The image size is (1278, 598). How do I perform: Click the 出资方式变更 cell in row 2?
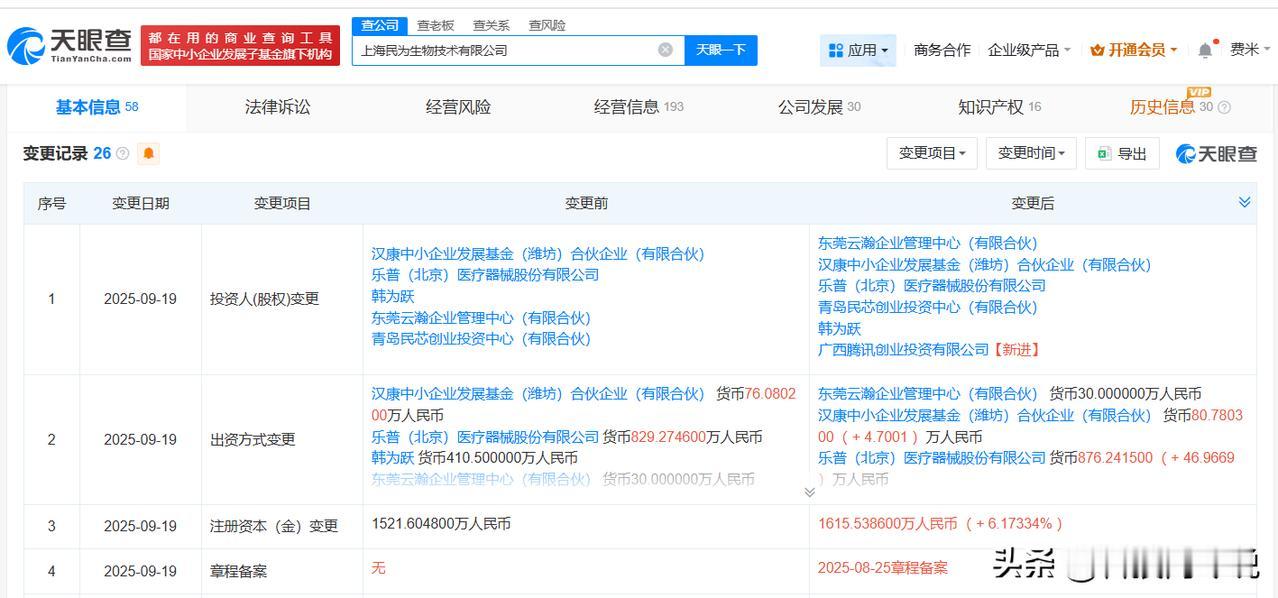coord(252,439)
